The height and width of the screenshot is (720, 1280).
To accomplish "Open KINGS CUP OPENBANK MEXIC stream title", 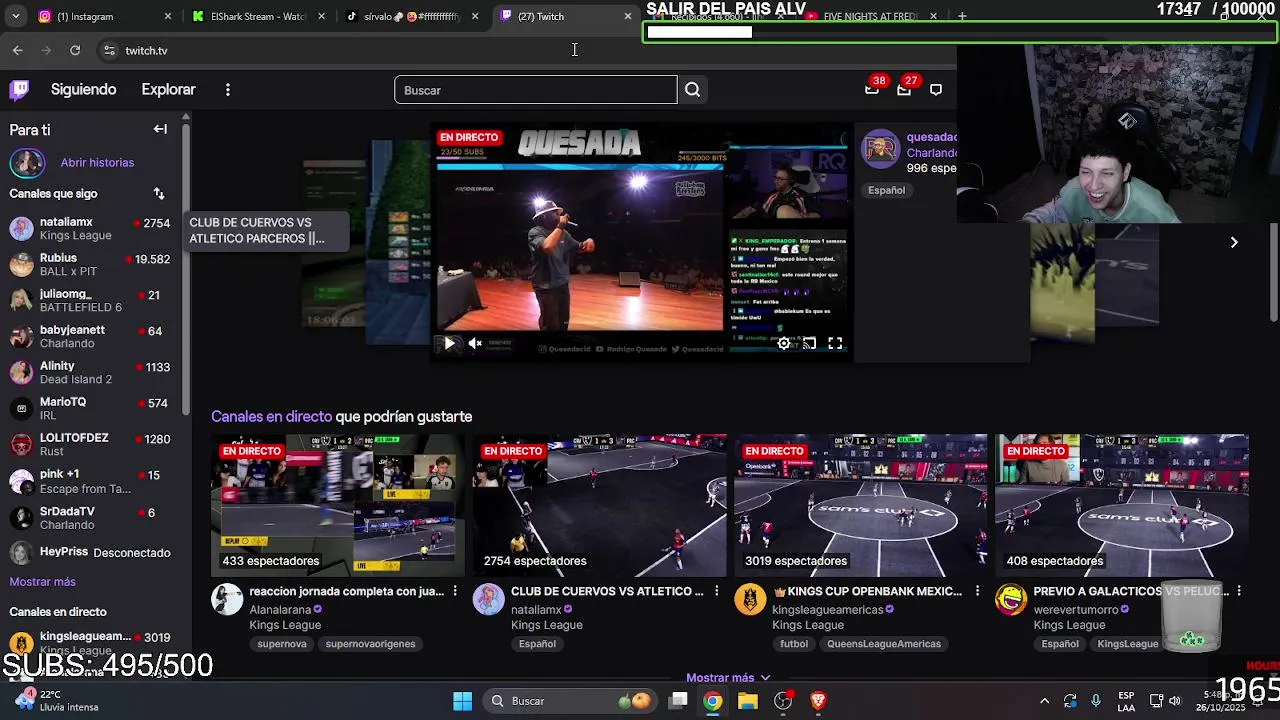I will [867, 591].
